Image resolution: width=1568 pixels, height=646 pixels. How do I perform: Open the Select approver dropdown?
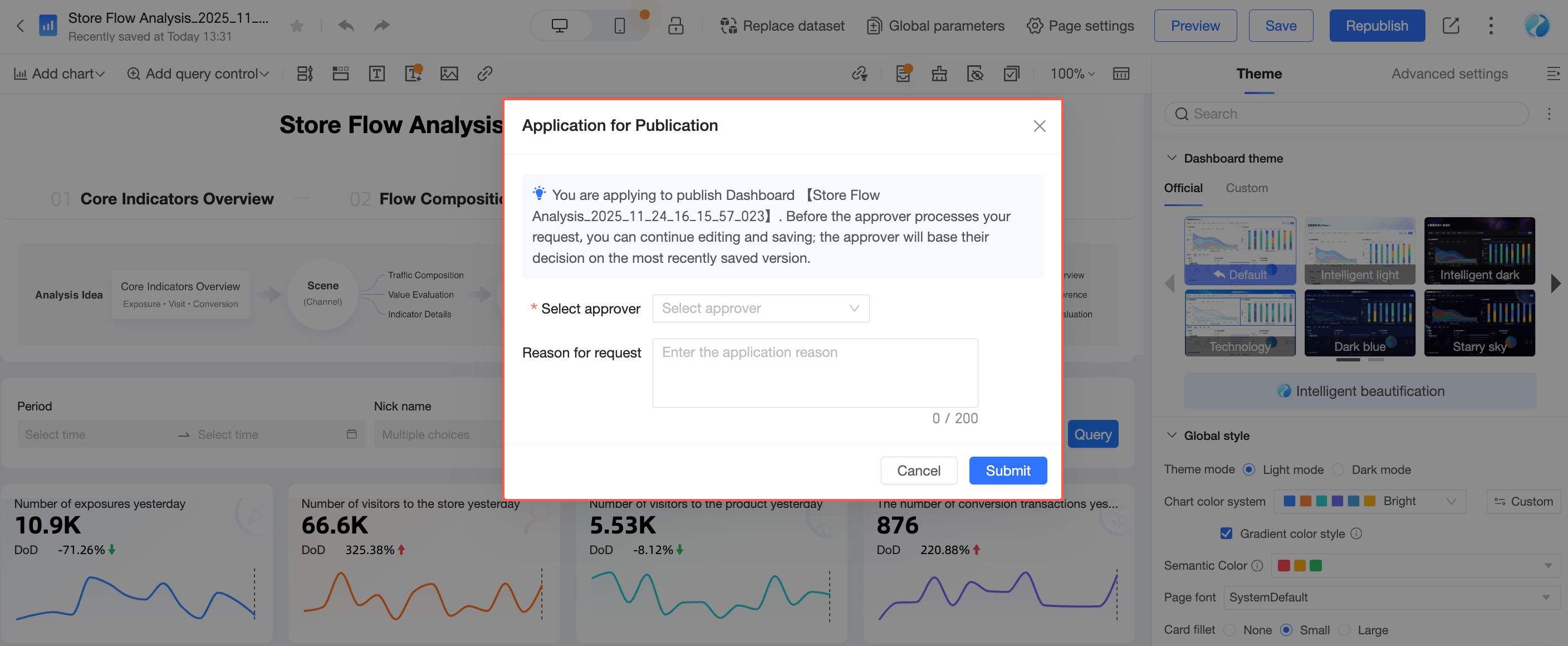click(x=760, y=308)
